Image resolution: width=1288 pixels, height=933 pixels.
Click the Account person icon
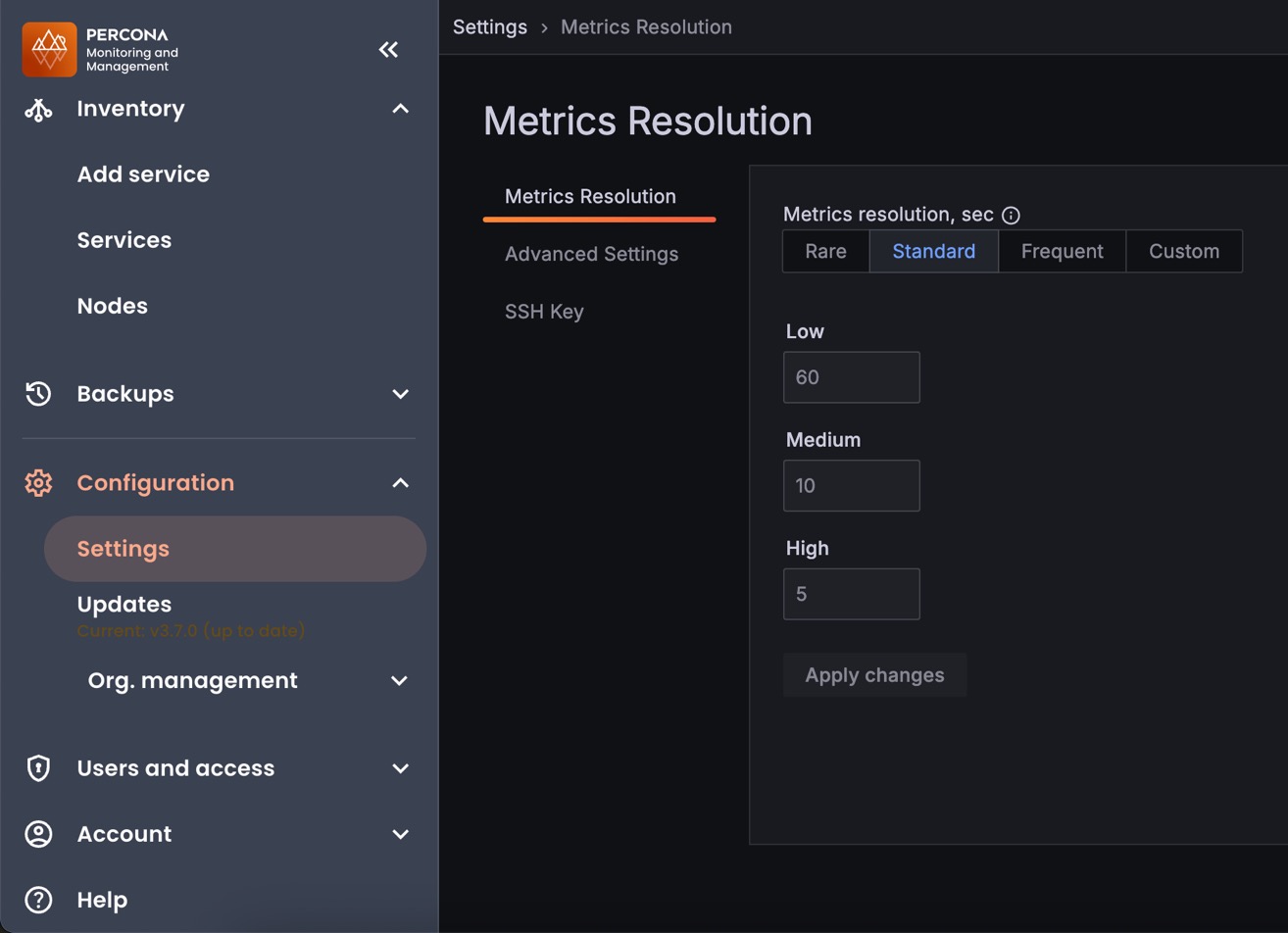[38, 834]
